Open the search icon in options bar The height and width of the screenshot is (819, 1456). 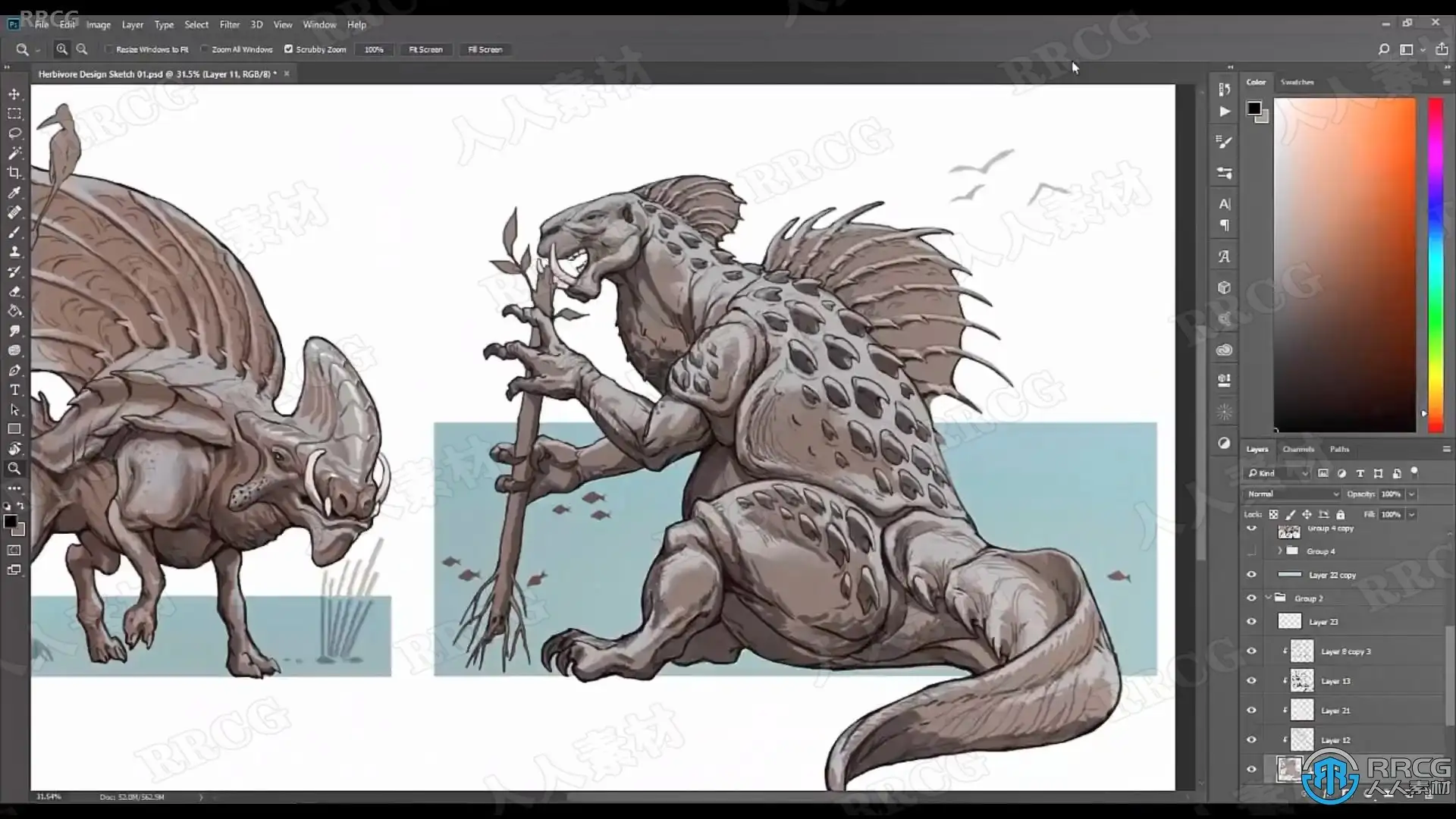click(1383, 49)
